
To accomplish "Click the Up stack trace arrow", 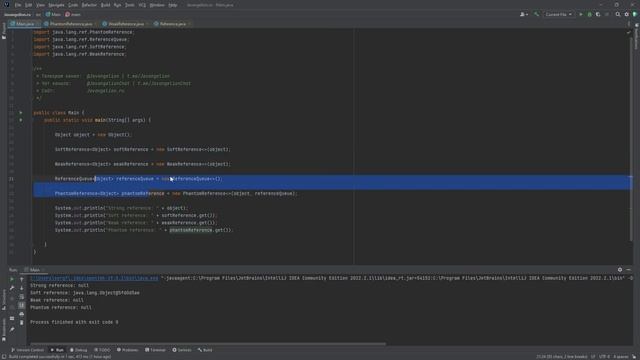I will 22,279.
